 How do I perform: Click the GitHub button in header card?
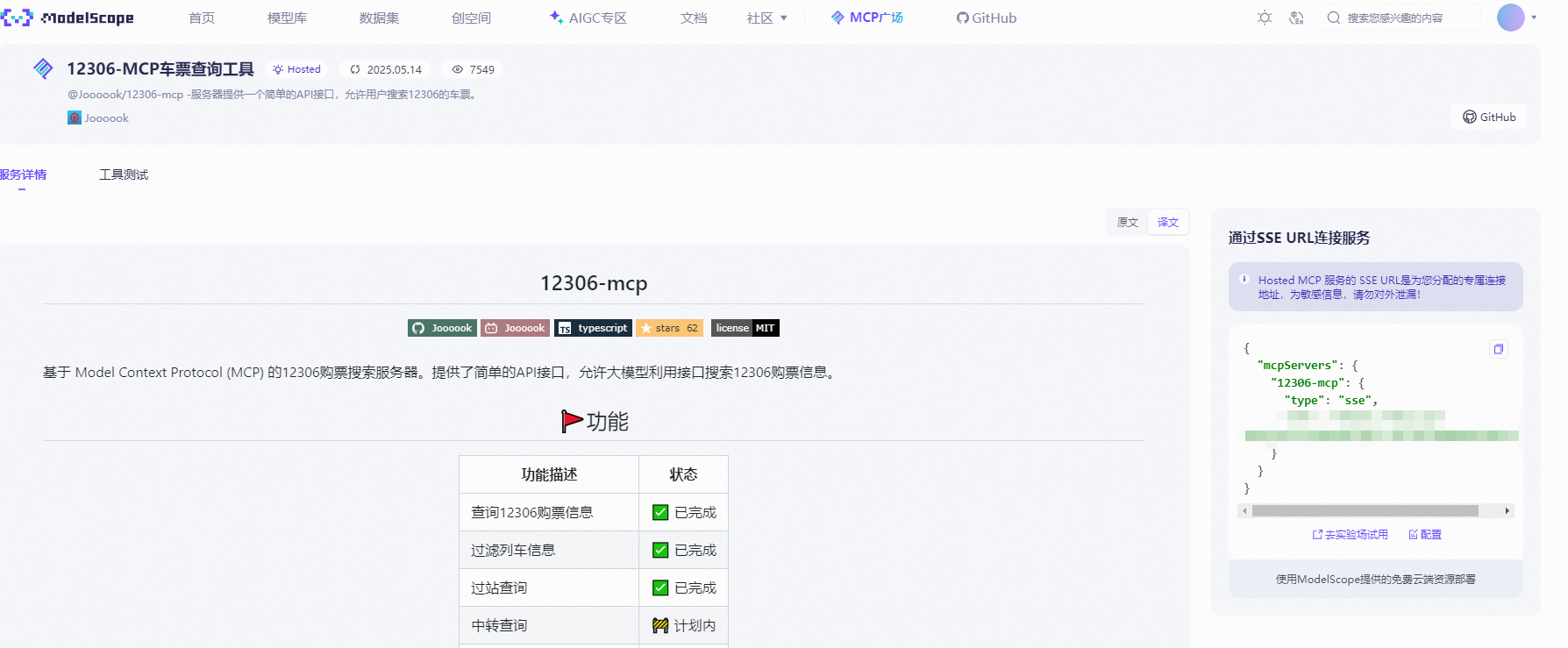(x=1489, y=117)
